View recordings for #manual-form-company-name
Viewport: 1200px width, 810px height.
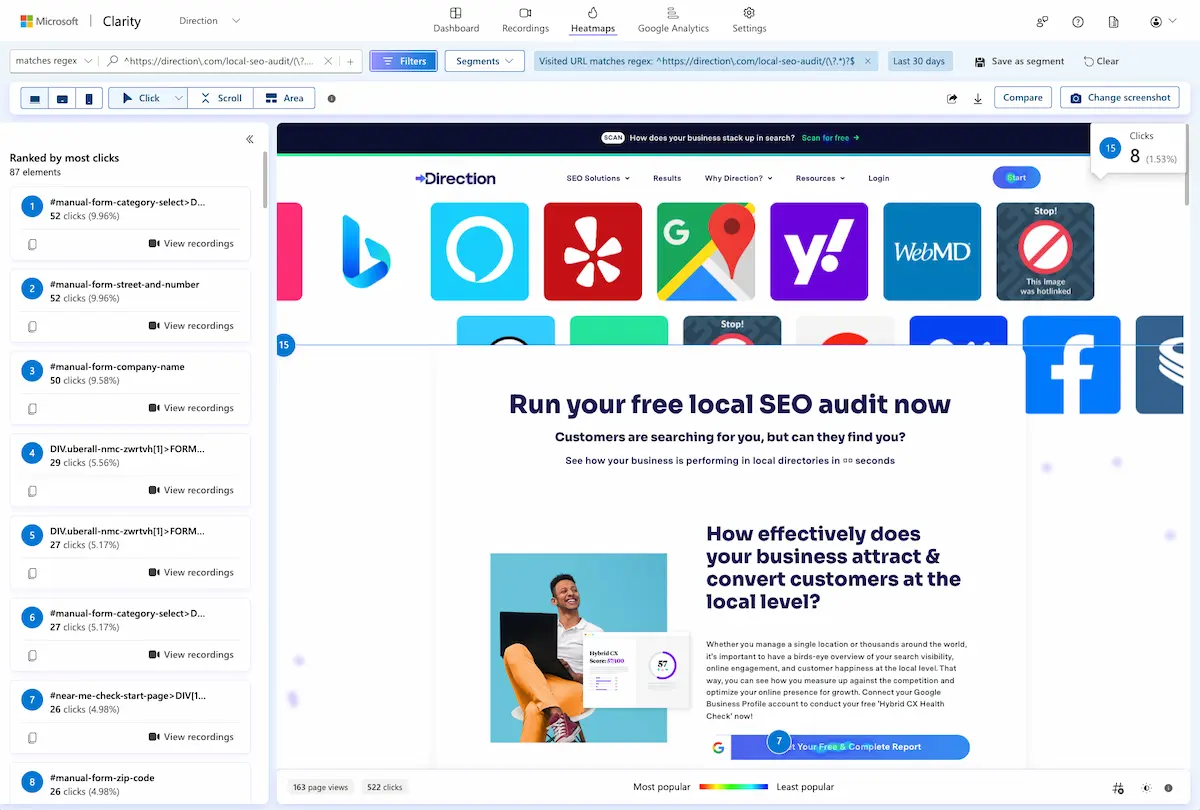(x=191, y=408)
